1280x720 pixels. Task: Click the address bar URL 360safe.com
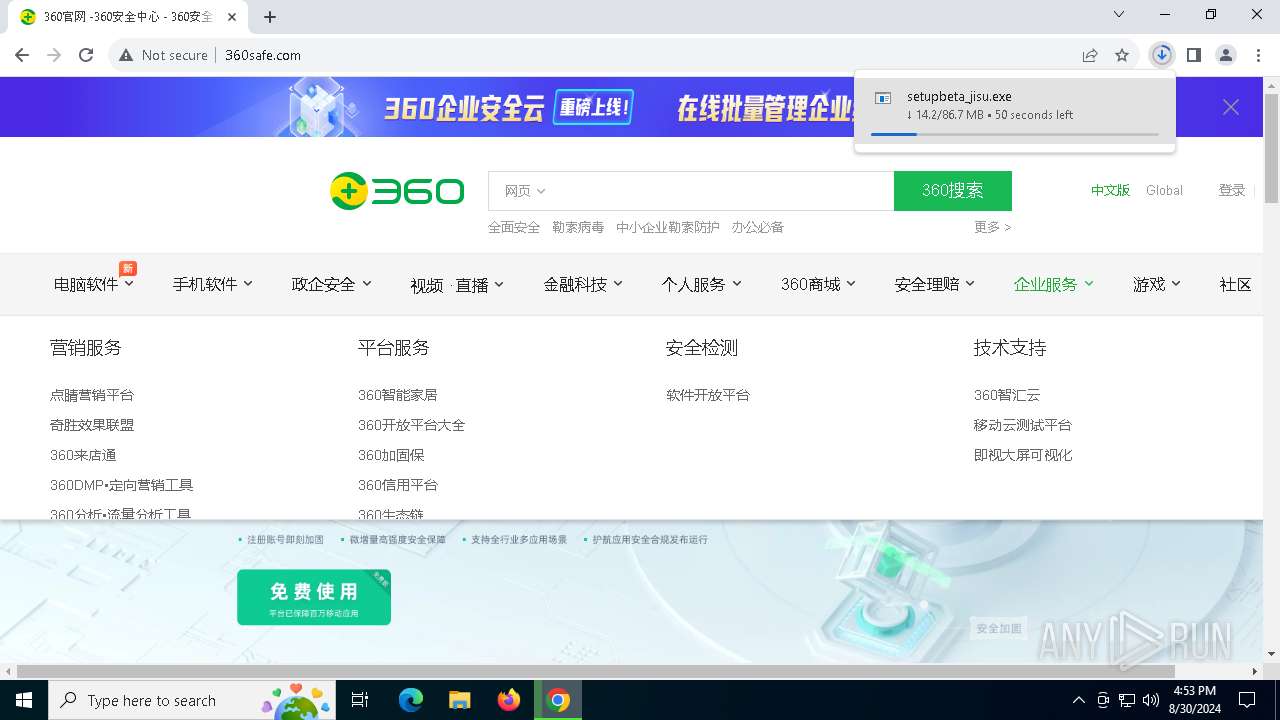263,55
